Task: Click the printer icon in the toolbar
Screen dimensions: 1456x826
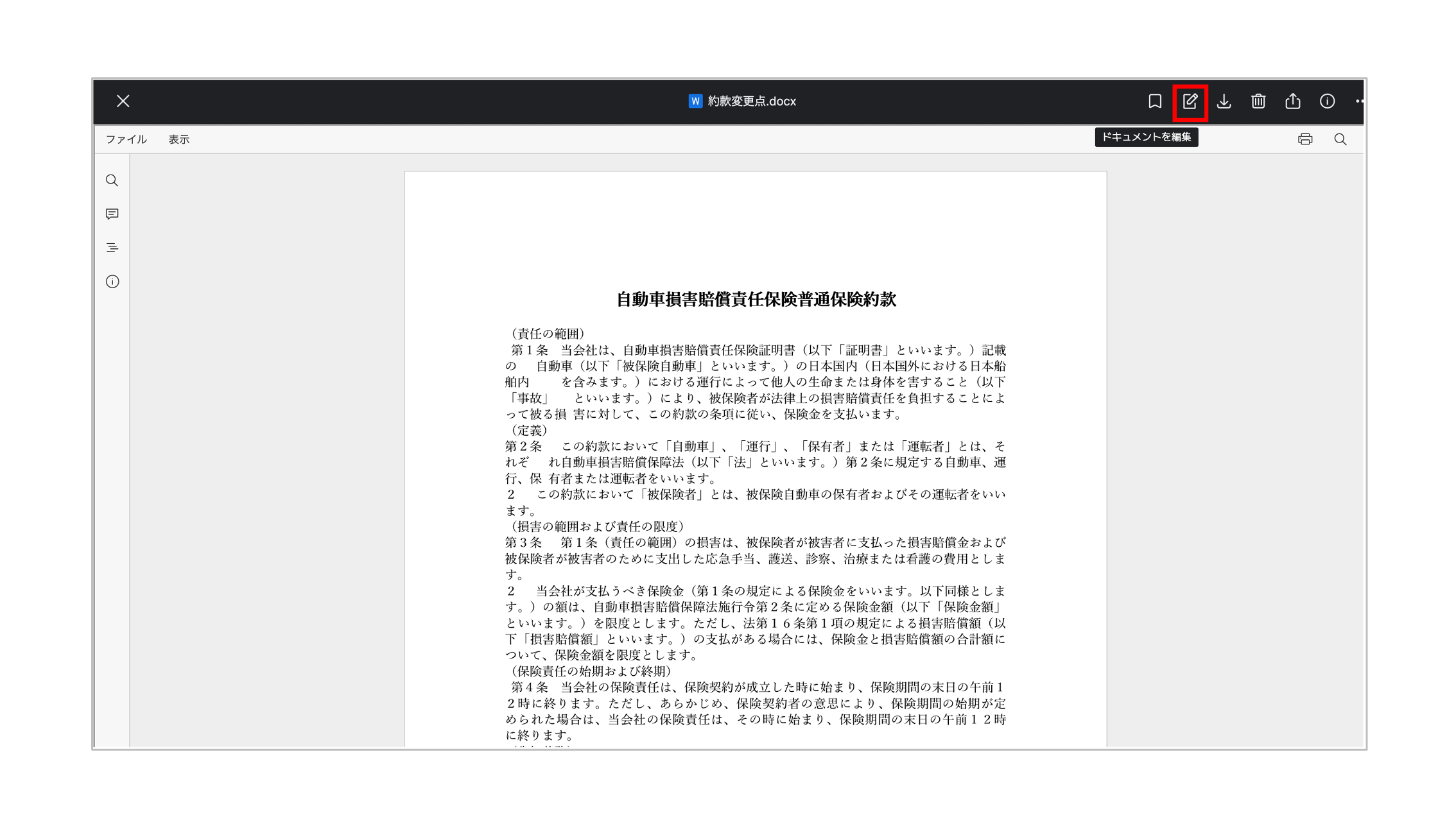Action: click(1305, 139)
